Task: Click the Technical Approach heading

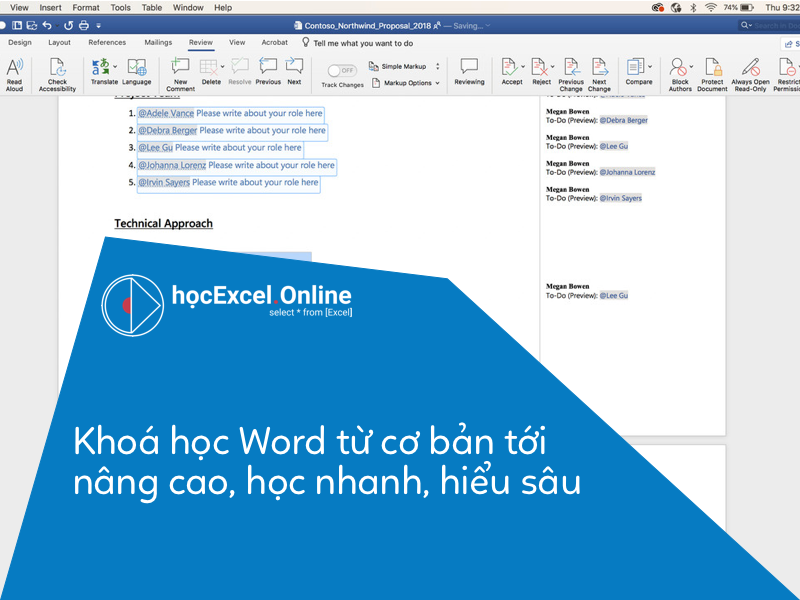Action: coord(163,223)
